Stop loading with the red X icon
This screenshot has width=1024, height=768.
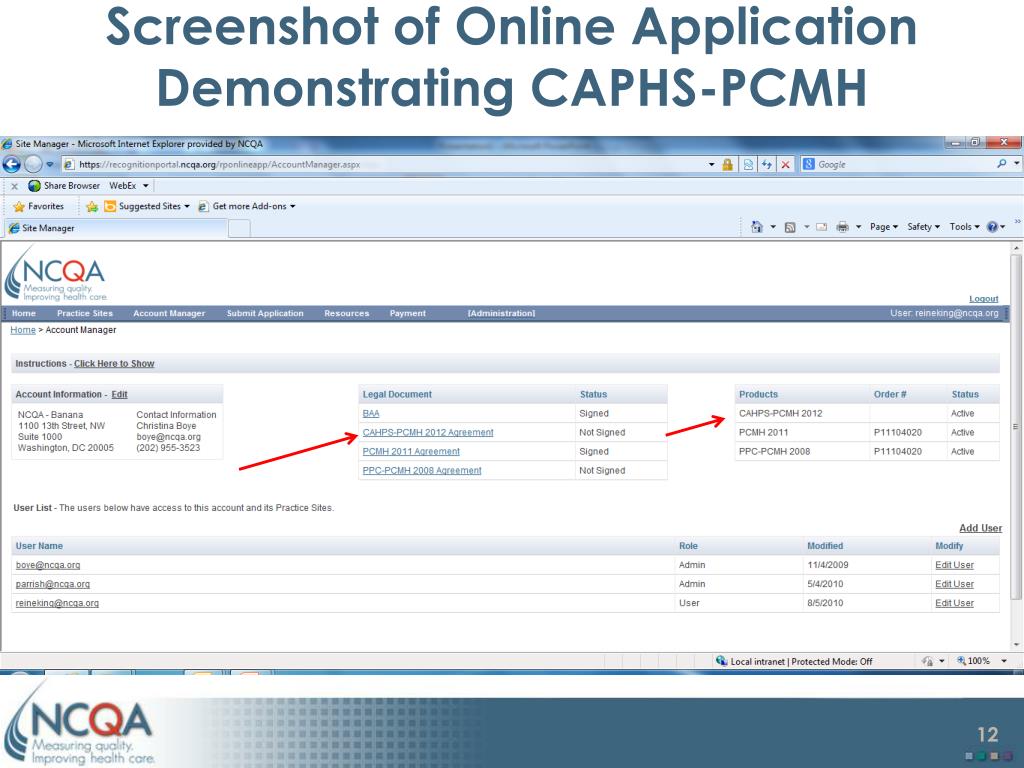coord(786,165)
